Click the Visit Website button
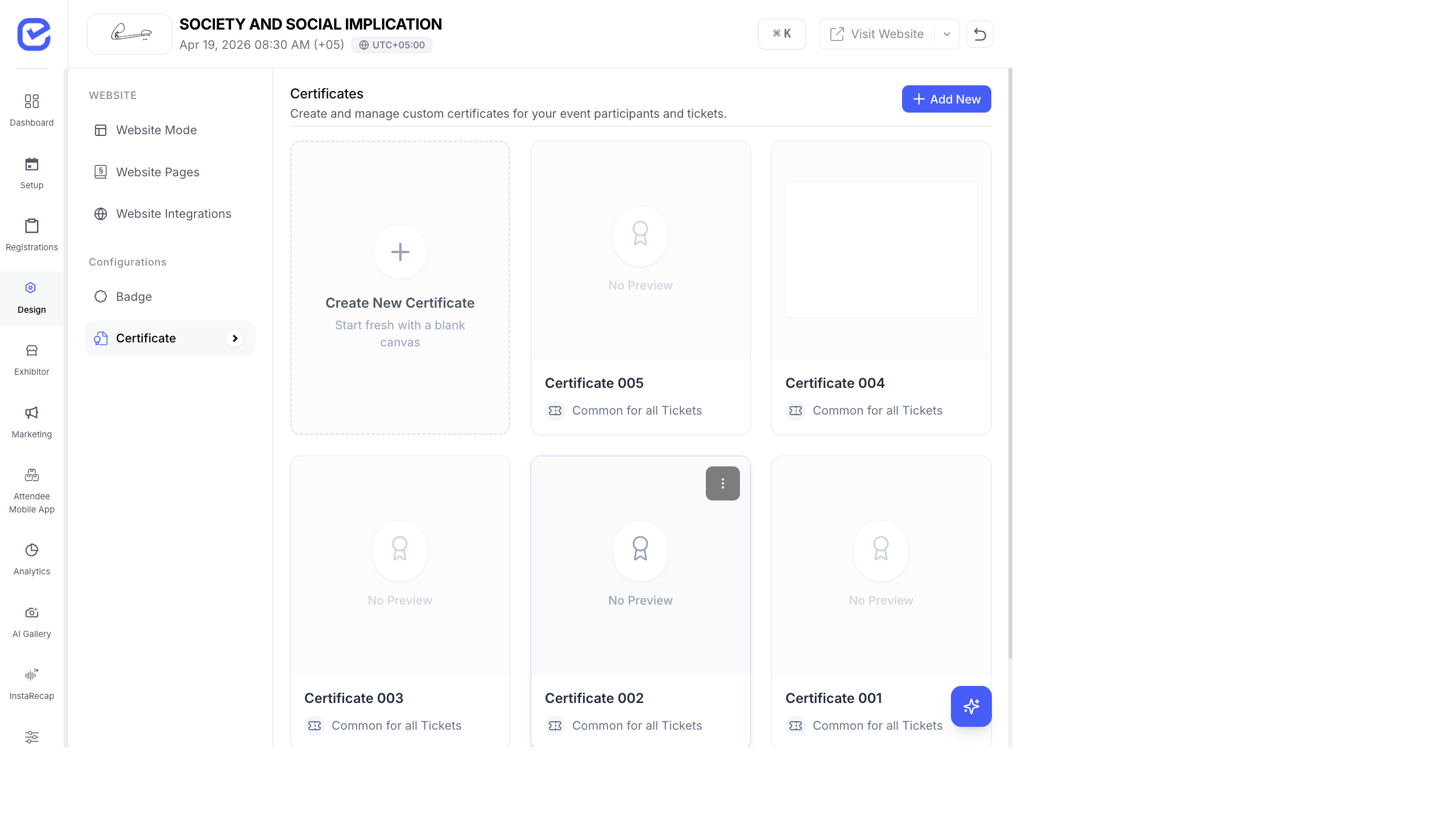This screenshot has width=1456, height=819. 877,34
